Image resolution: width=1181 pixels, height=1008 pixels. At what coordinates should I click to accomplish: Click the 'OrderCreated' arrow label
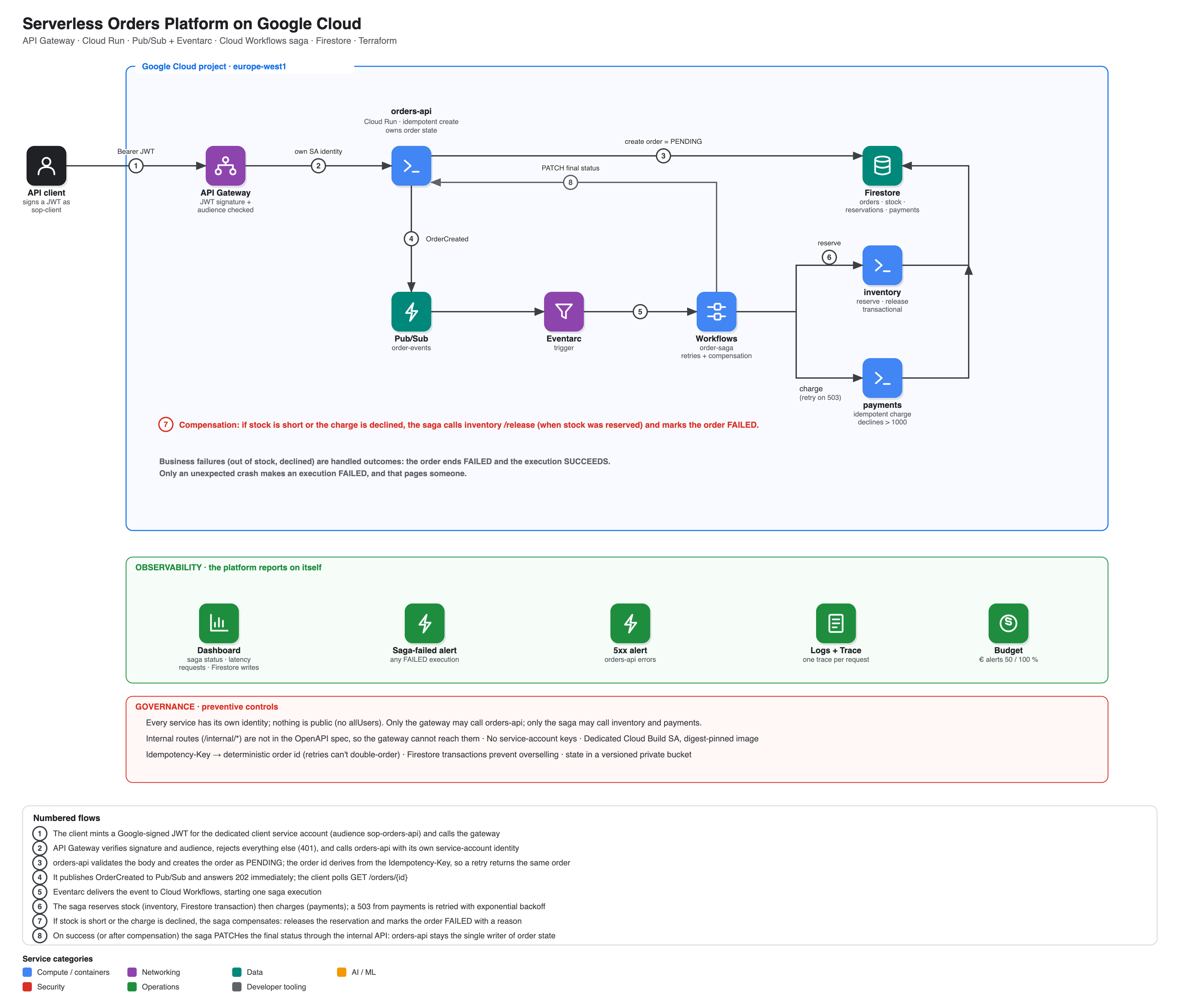click(447, 239)
